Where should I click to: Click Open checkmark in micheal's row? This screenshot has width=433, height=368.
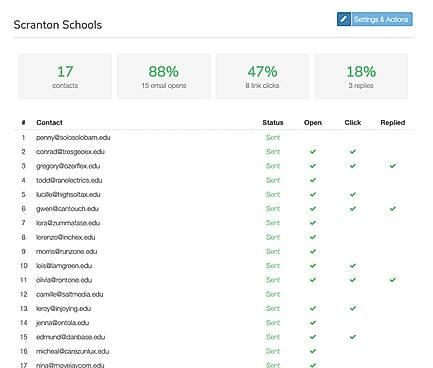click(313, 351)
